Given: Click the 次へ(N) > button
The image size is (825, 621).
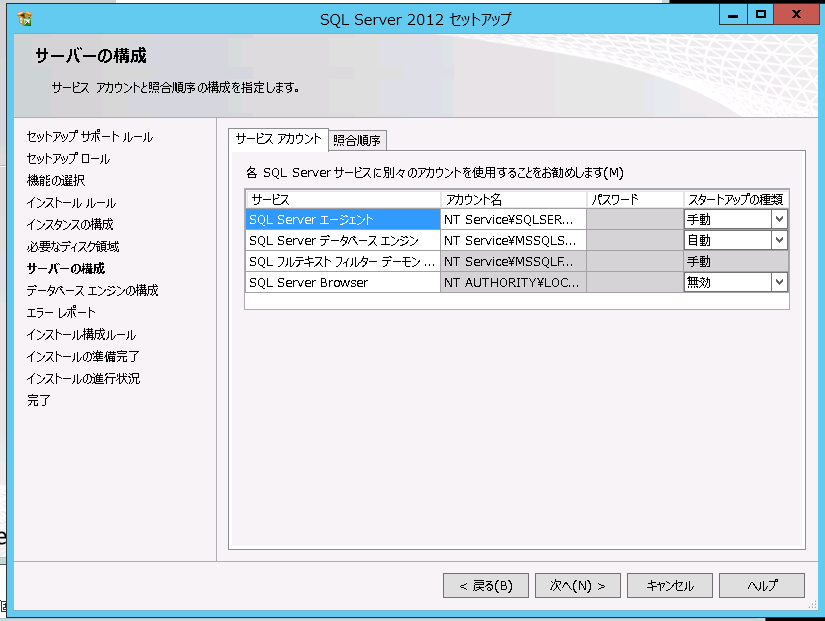Looking at the screenshot, I should click(578, 585).
